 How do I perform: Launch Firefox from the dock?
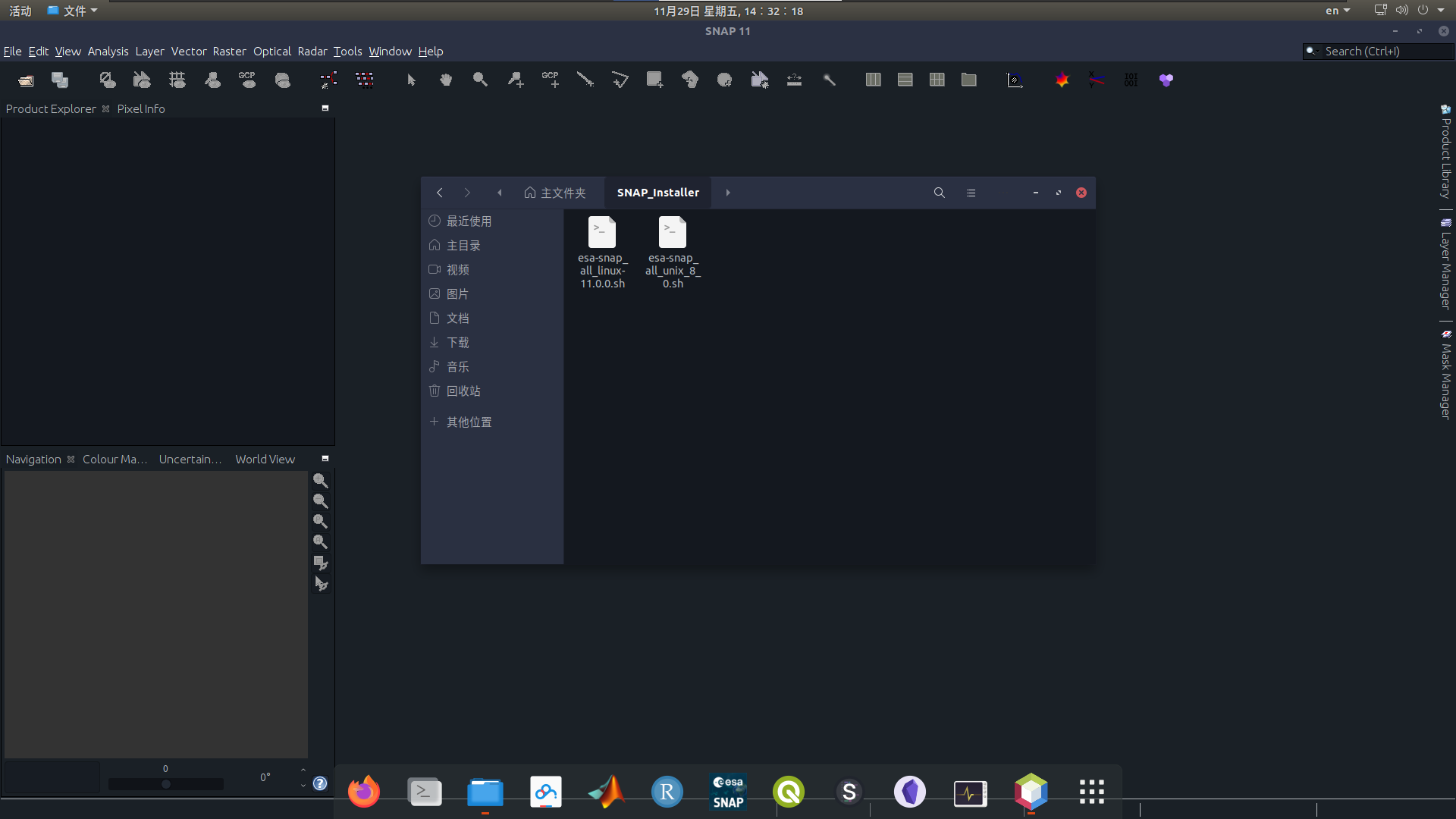pos(364,792)
